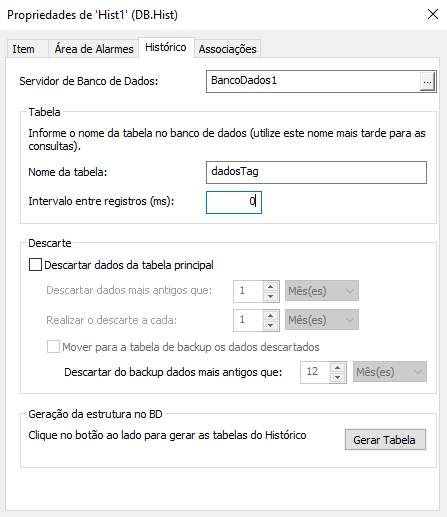Close the Propriedades de 'Hist1' dialog
Image resolution: width=447 pixels, height=517 pixels.
pos(433,14)
